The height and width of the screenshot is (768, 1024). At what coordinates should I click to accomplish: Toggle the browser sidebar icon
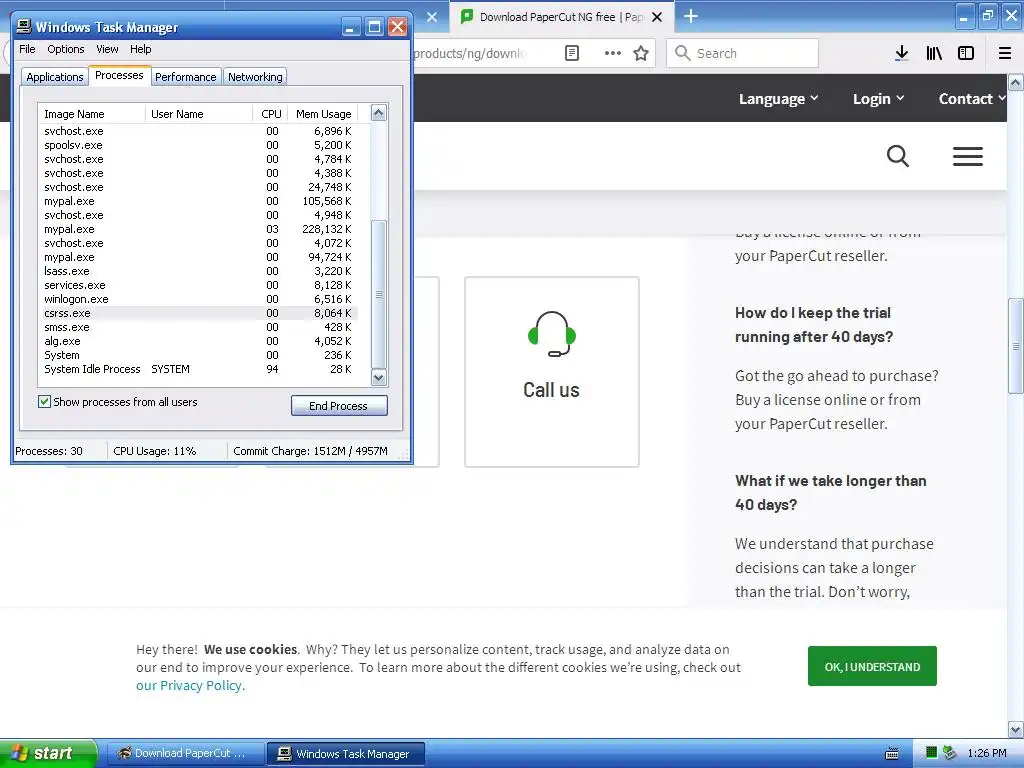pyautogui.click(x=966, y=54)
